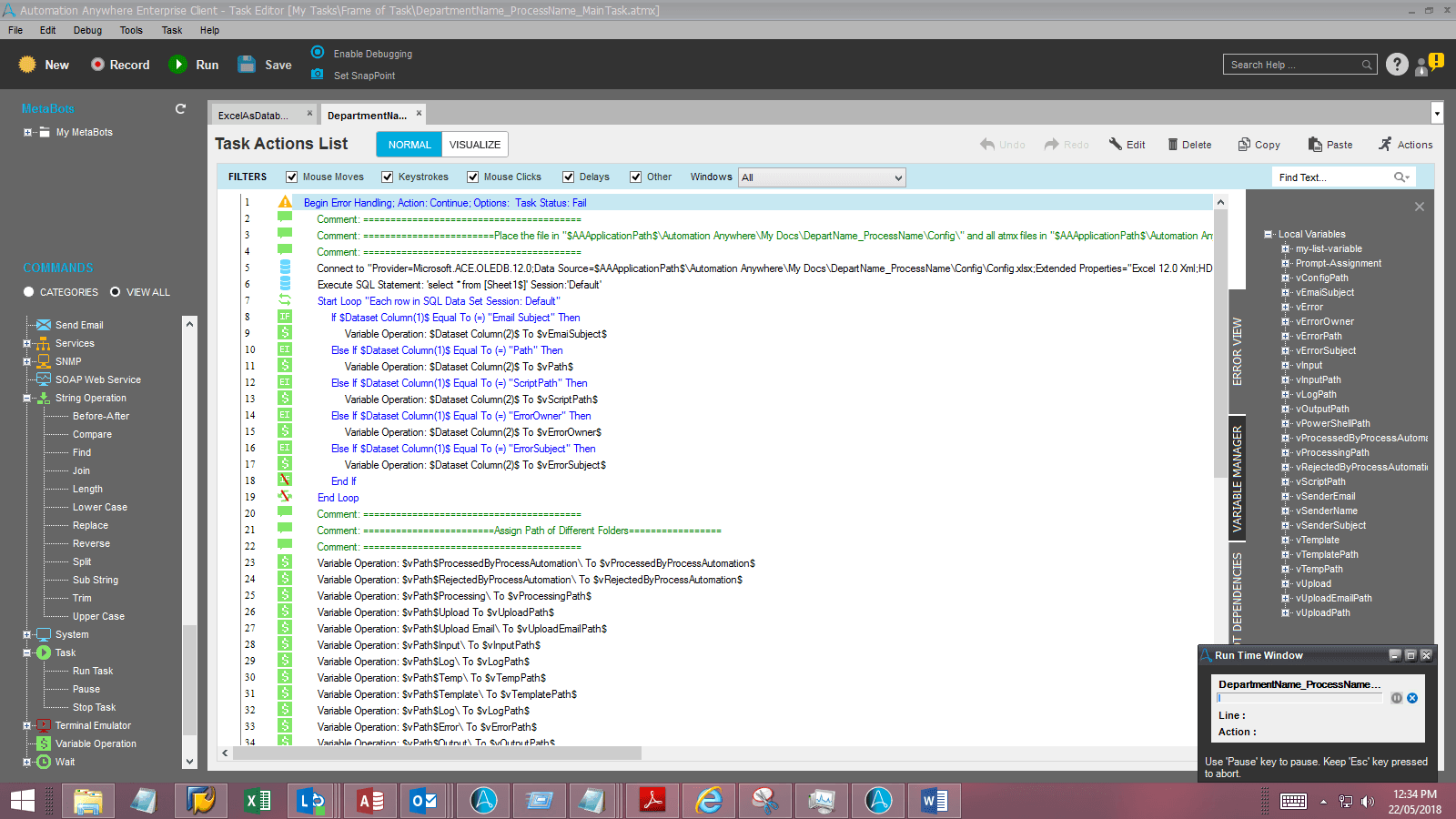Open Word from the taskbar
This screenshot has width=1456, height=819.
point(935,801)
